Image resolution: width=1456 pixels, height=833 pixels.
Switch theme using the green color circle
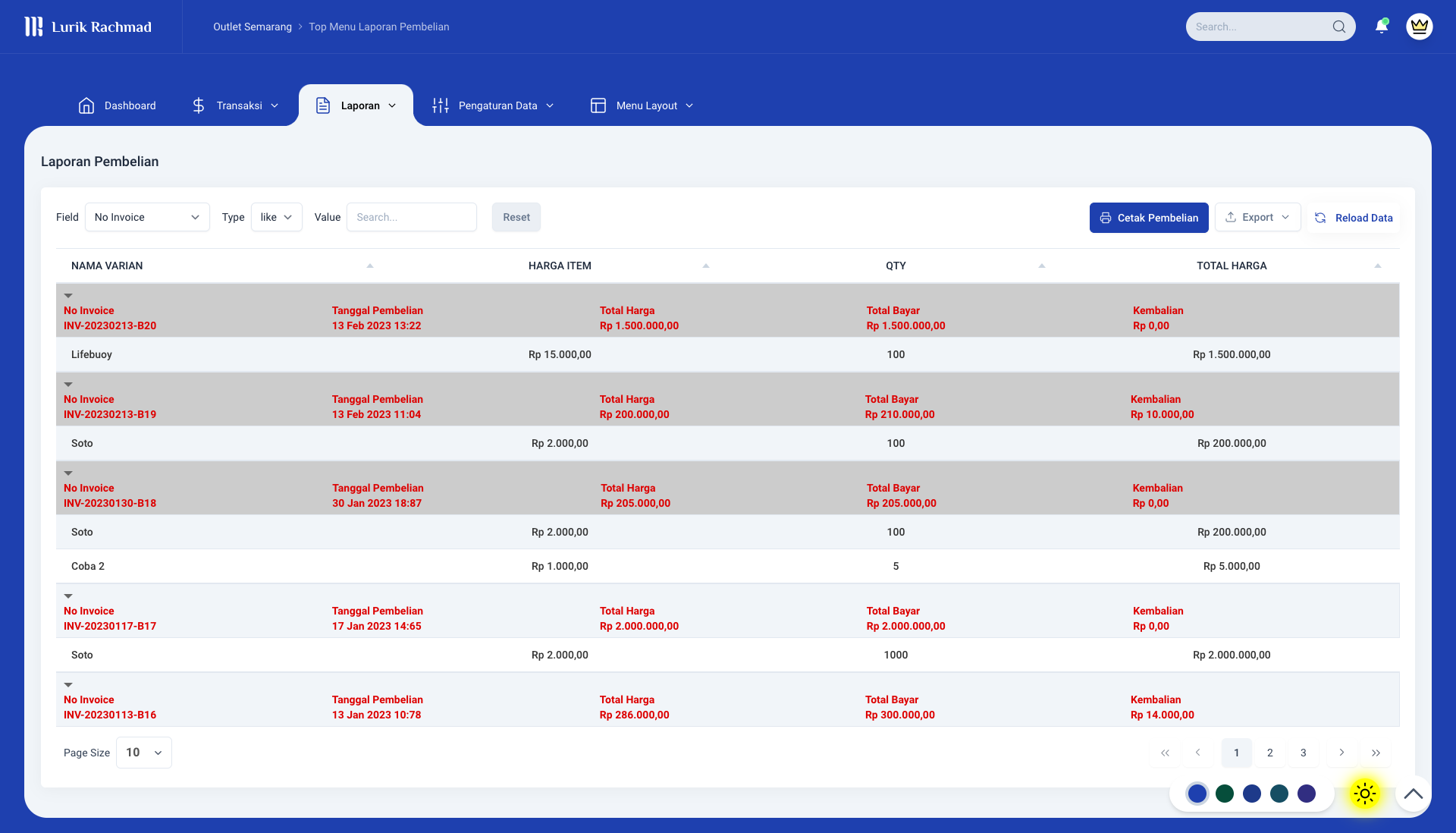[x=1225, y=794]
